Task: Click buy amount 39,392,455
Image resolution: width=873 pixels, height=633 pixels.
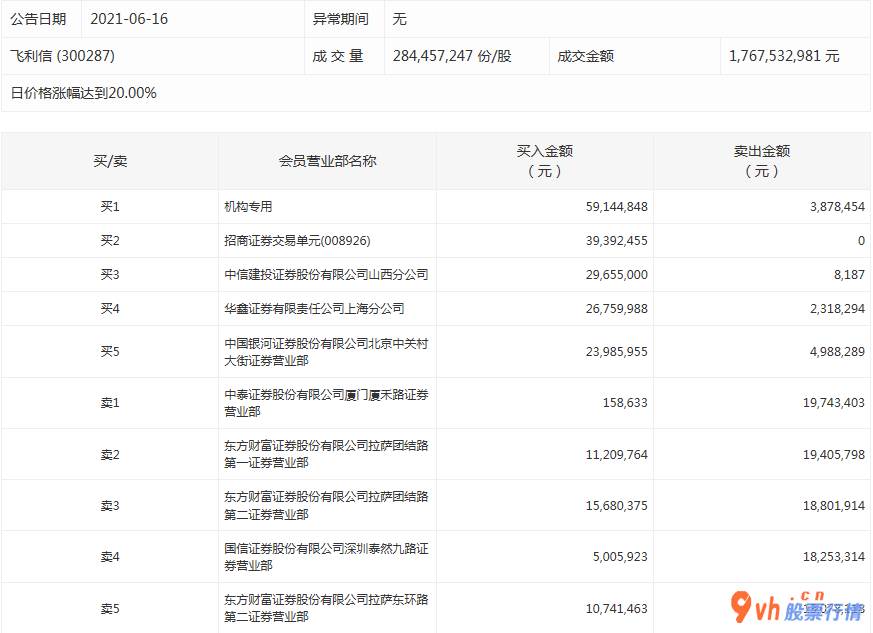Action: point(616,241)
